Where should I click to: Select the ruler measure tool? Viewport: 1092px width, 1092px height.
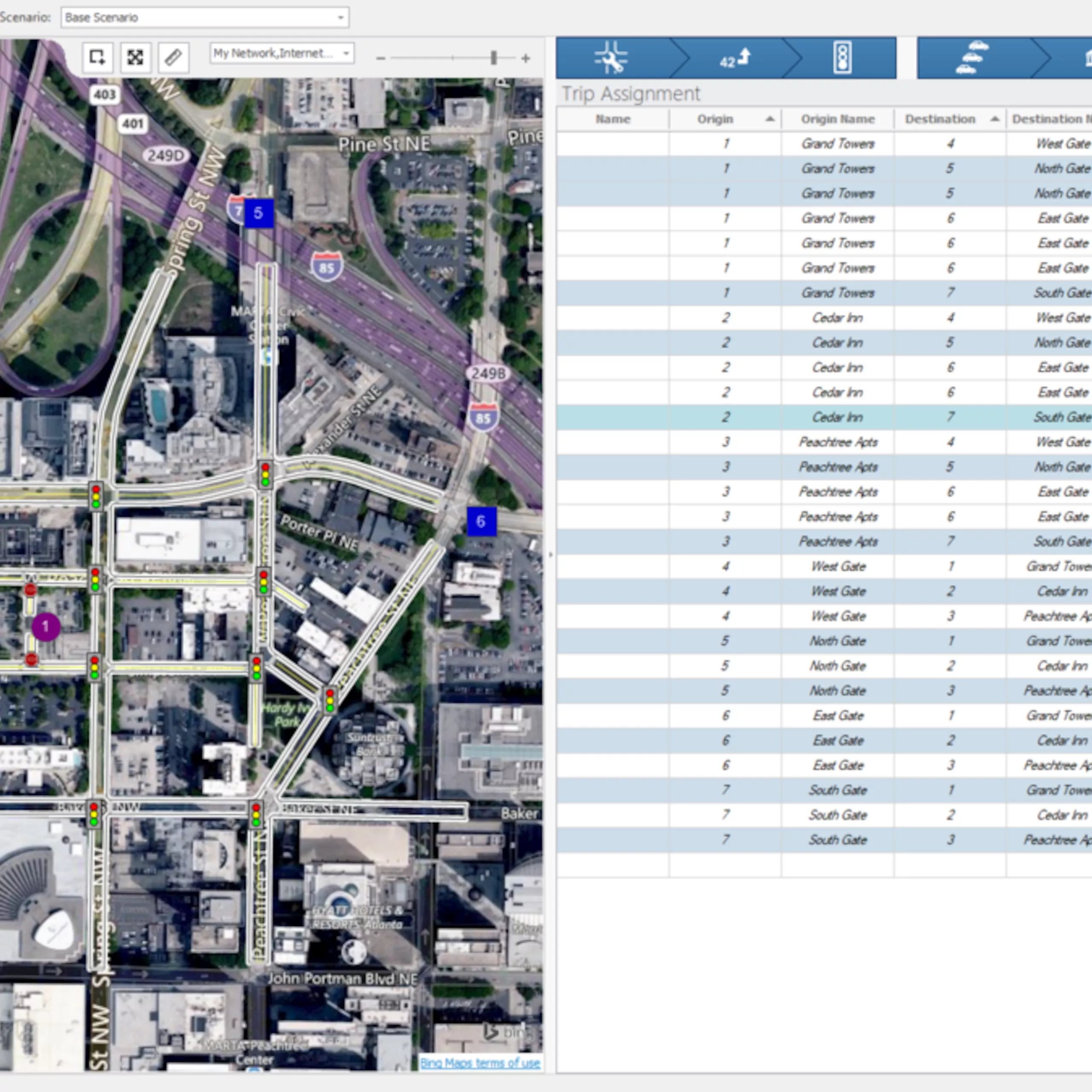pos(173,57)
